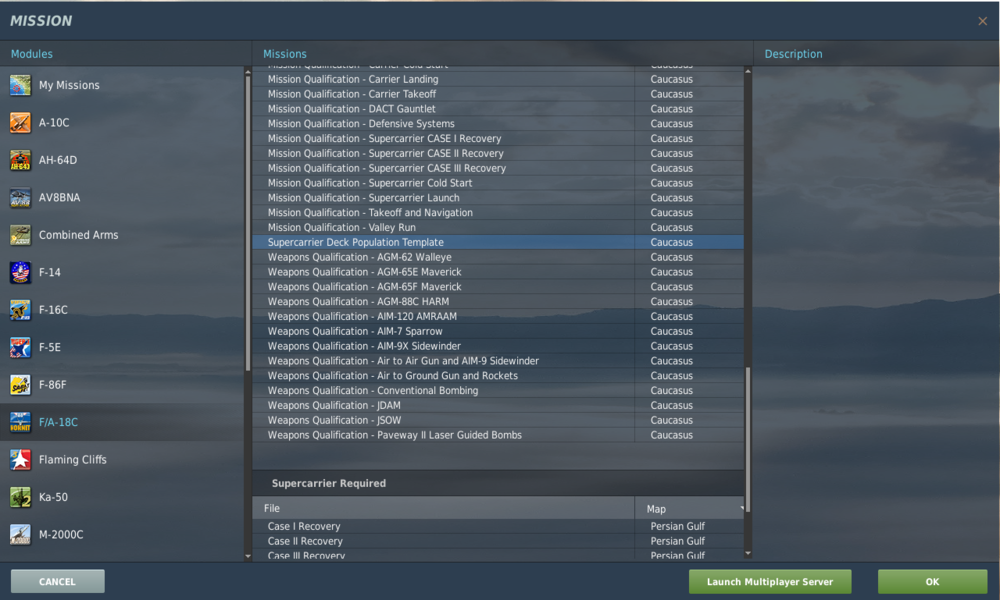Select Weapons Qualification - AGM-65F Maverick
This screenshot has width=1000, height=600.
tap(497, 287)
